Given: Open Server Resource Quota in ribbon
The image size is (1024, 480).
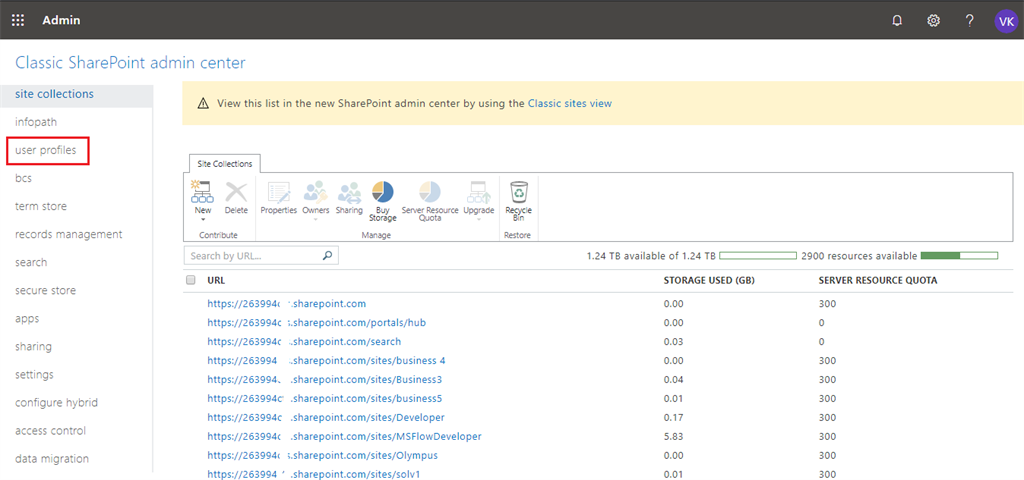Looking at the screenshot, I should point(430,201).
